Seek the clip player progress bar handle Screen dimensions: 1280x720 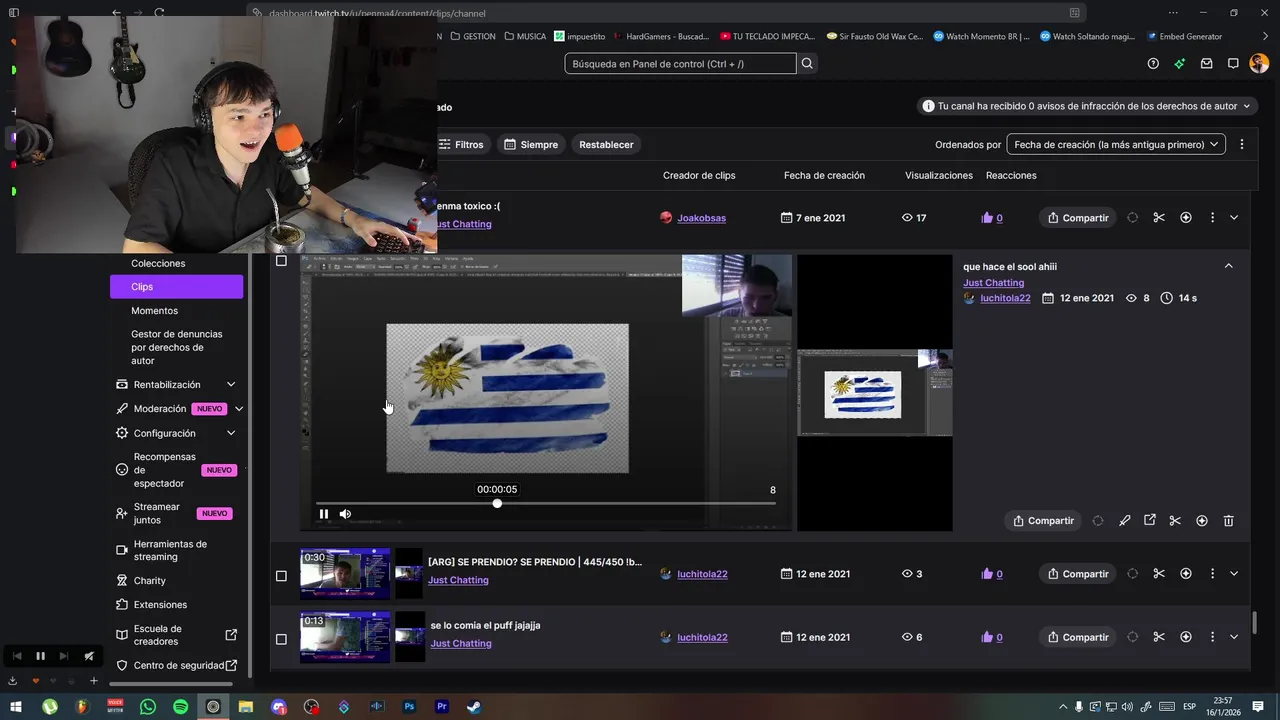tap(497, 503)
